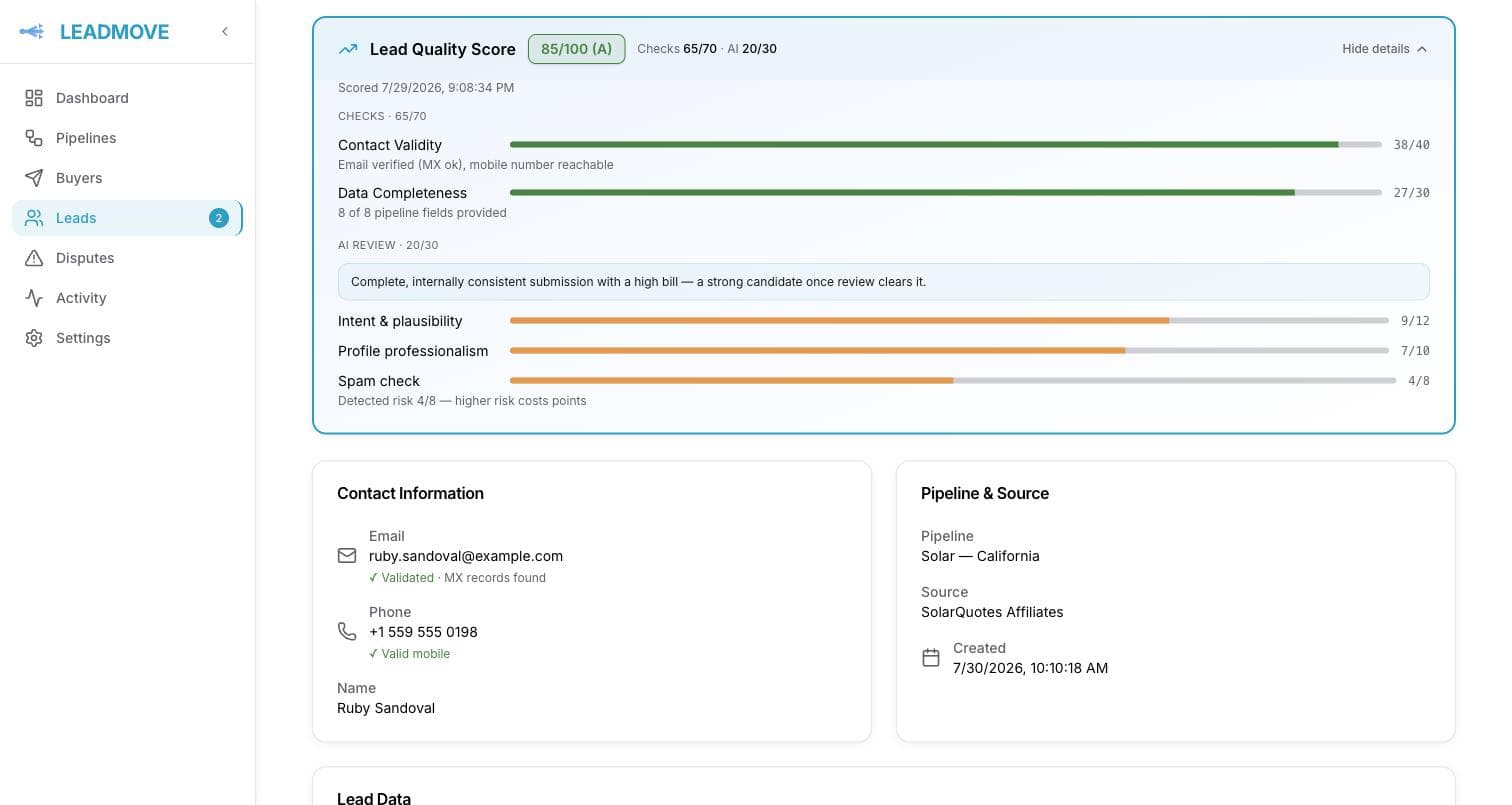Click the 'AI 20/30' header summary
The image size is (1512, 805).
(x=752, y=49)
